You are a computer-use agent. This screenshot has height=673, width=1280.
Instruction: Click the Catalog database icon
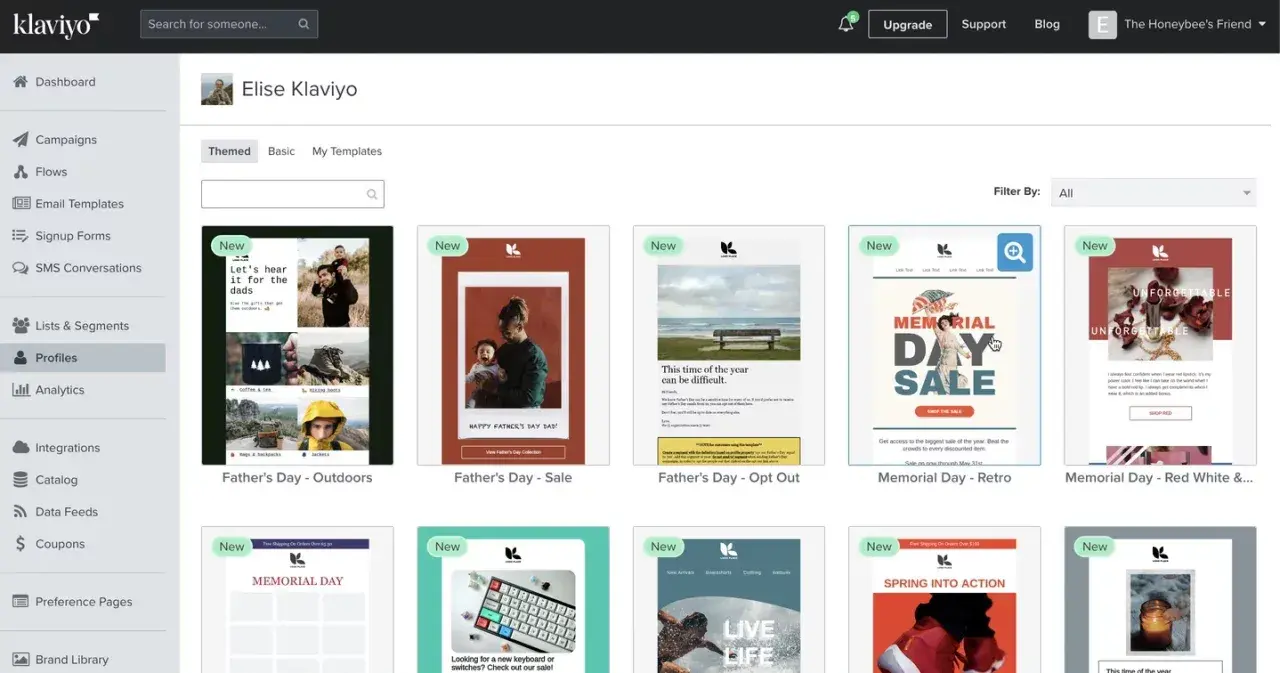point(20,480)
